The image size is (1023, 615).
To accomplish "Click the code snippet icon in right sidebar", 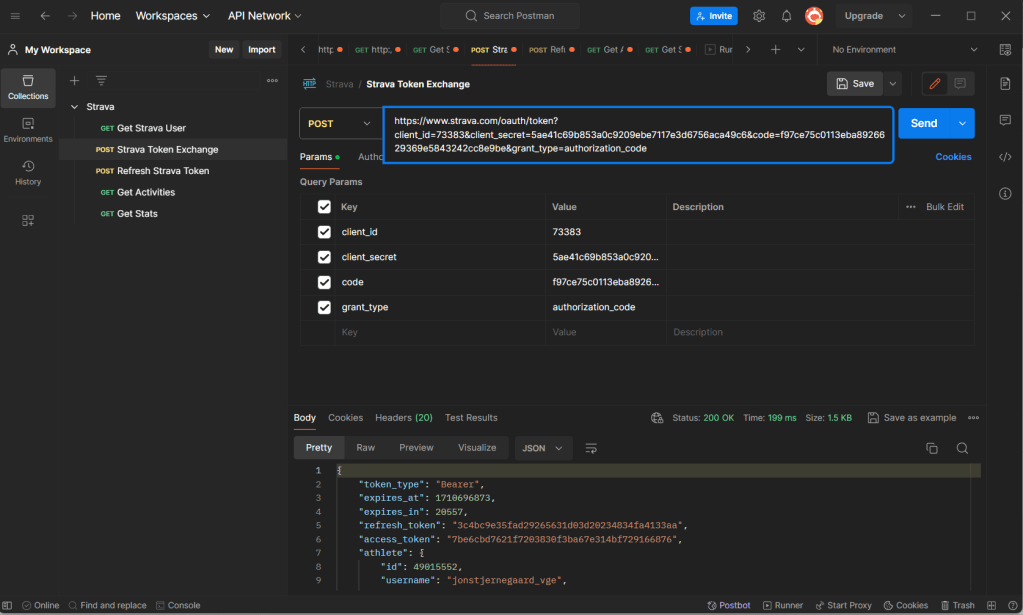I will [1005, 157].
